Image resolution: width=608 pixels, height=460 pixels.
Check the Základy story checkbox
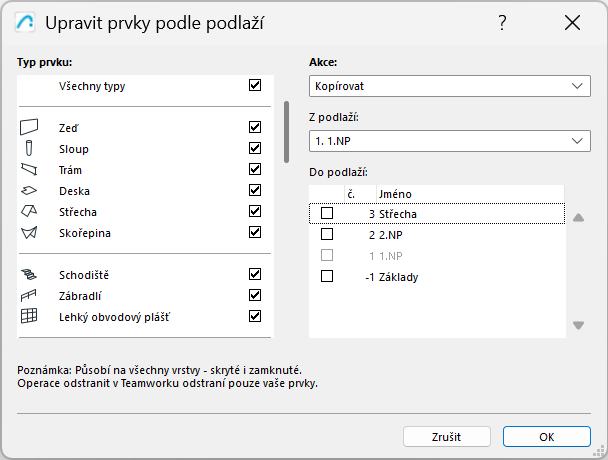[326, 276]
